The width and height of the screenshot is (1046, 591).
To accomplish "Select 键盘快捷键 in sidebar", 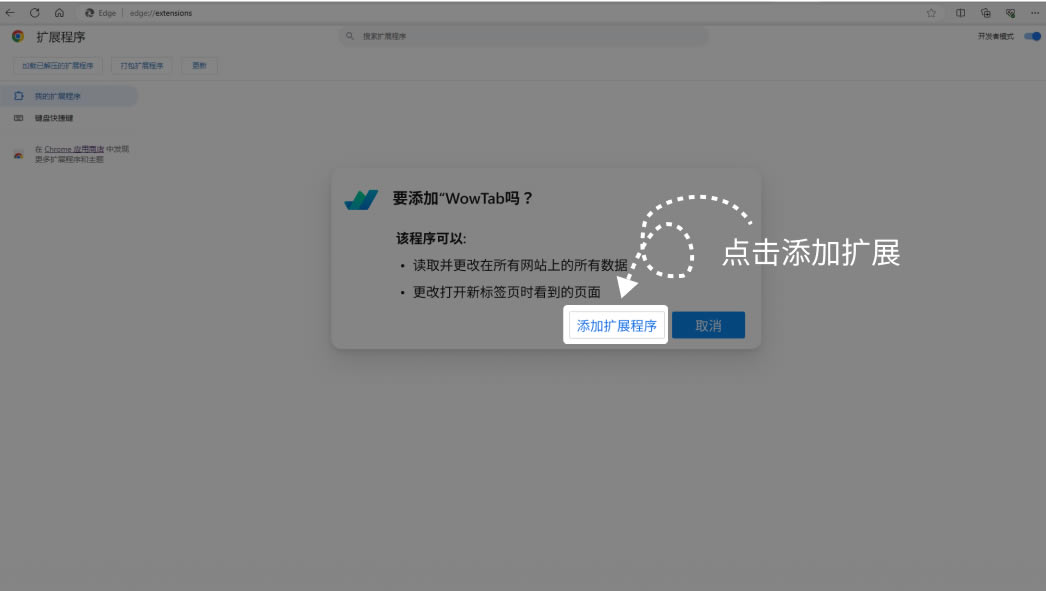I will pyautogui.click(x=54, y=118).
